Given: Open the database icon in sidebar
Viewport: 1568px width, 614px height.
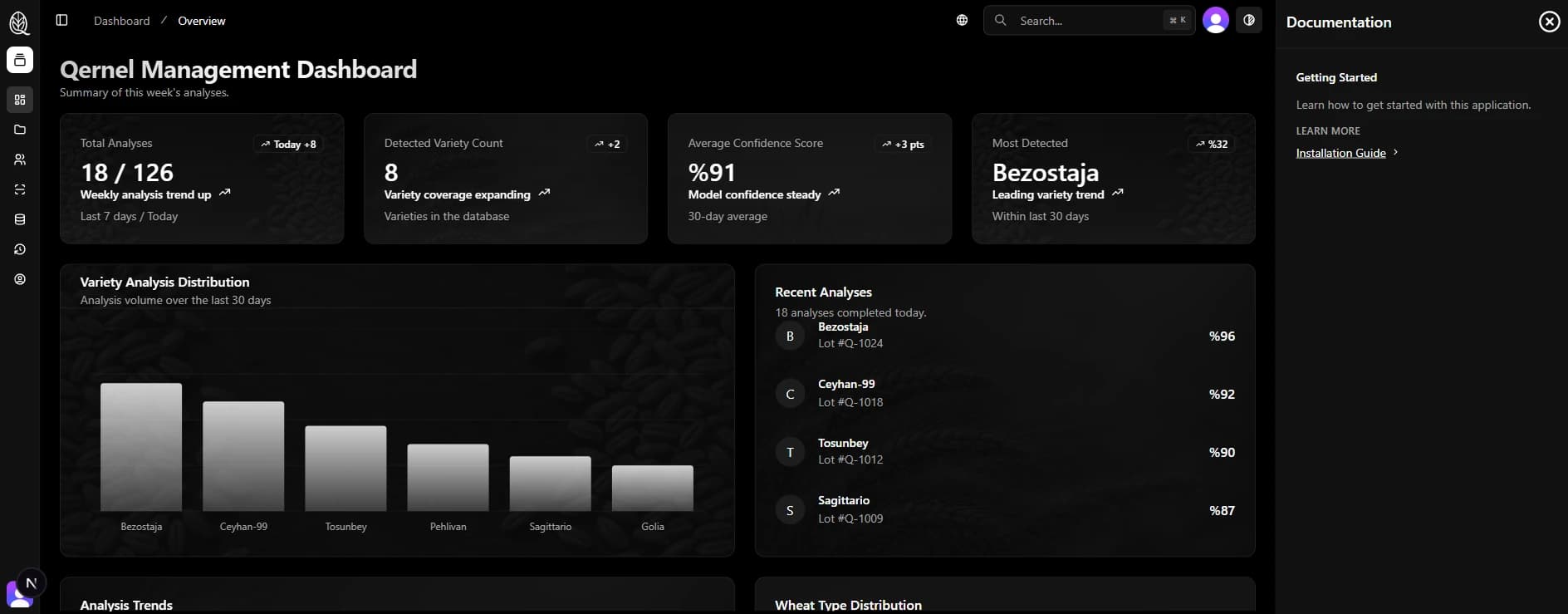Looking at the screenshot, I should tap(20, 219).
